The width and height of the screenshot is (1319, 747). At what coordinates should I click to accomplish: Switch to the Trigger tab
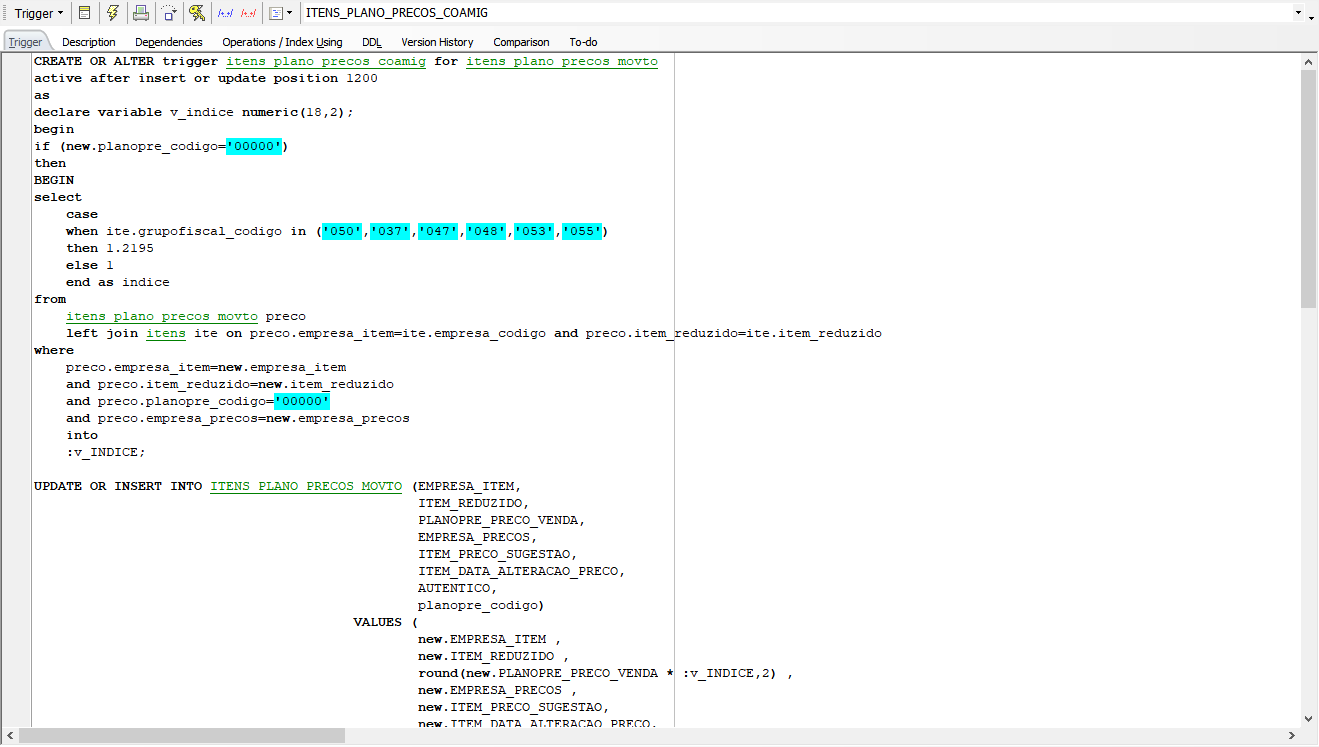point(26,42)
